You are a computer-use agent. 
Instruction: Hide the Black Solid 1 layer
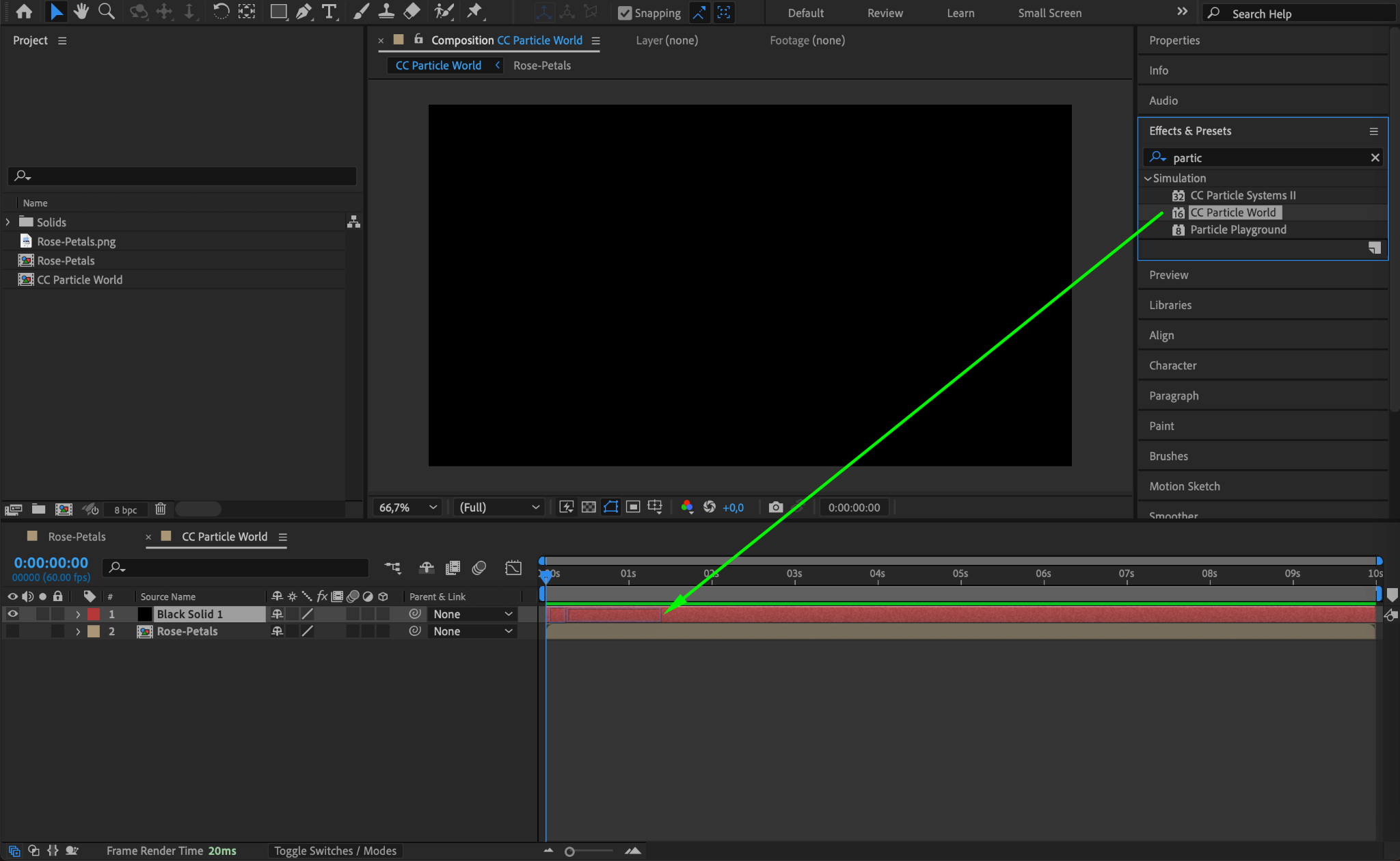[x=12, y=614]
